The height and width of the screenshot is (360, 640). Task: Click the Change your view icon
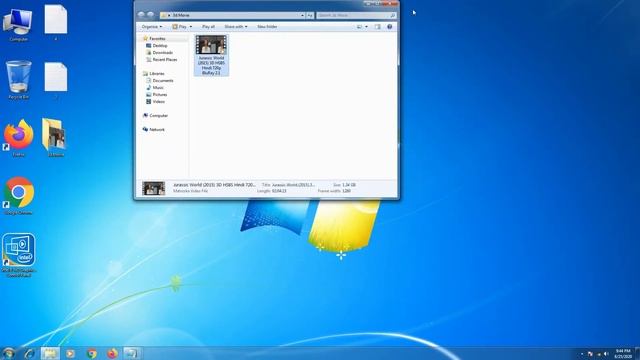pos(359,27)
